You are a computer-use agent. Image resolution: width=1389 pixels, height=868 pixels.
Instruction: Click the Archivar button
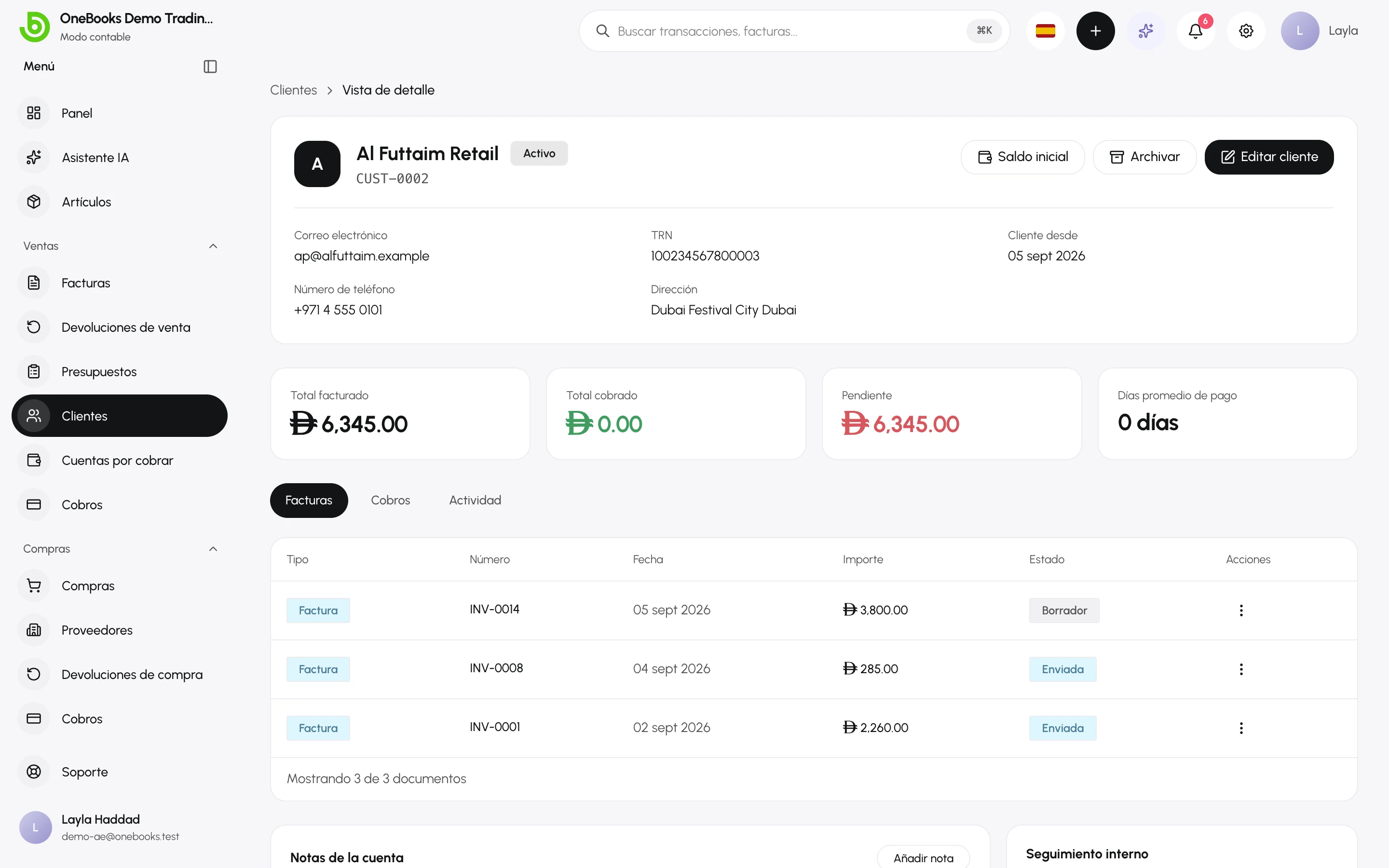pos(1144,157)
